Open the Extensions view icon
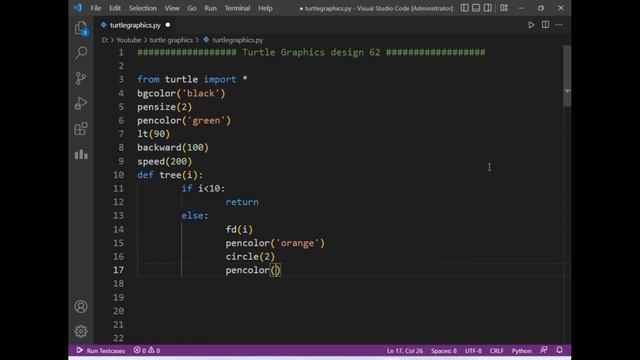The width and height of the screenshot is (640, 360). coord(81,129)
